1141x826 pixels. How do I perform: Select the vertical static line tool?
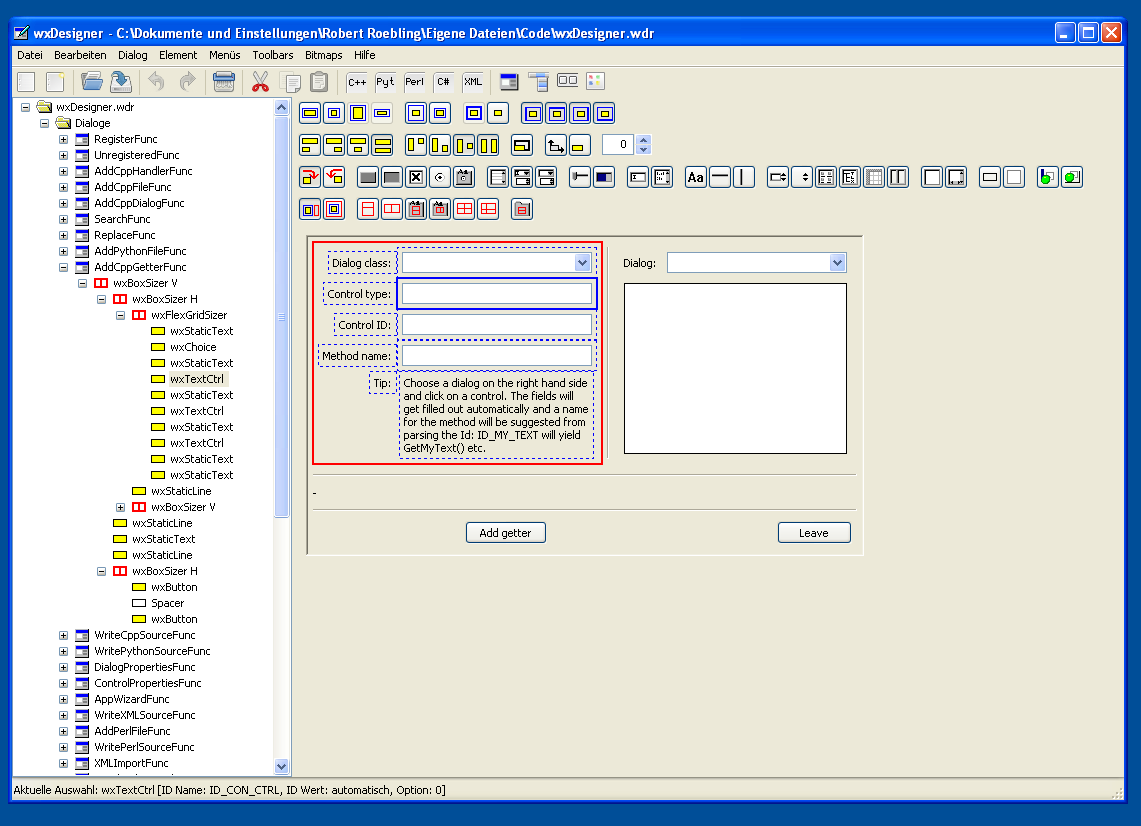coord(744,177)
